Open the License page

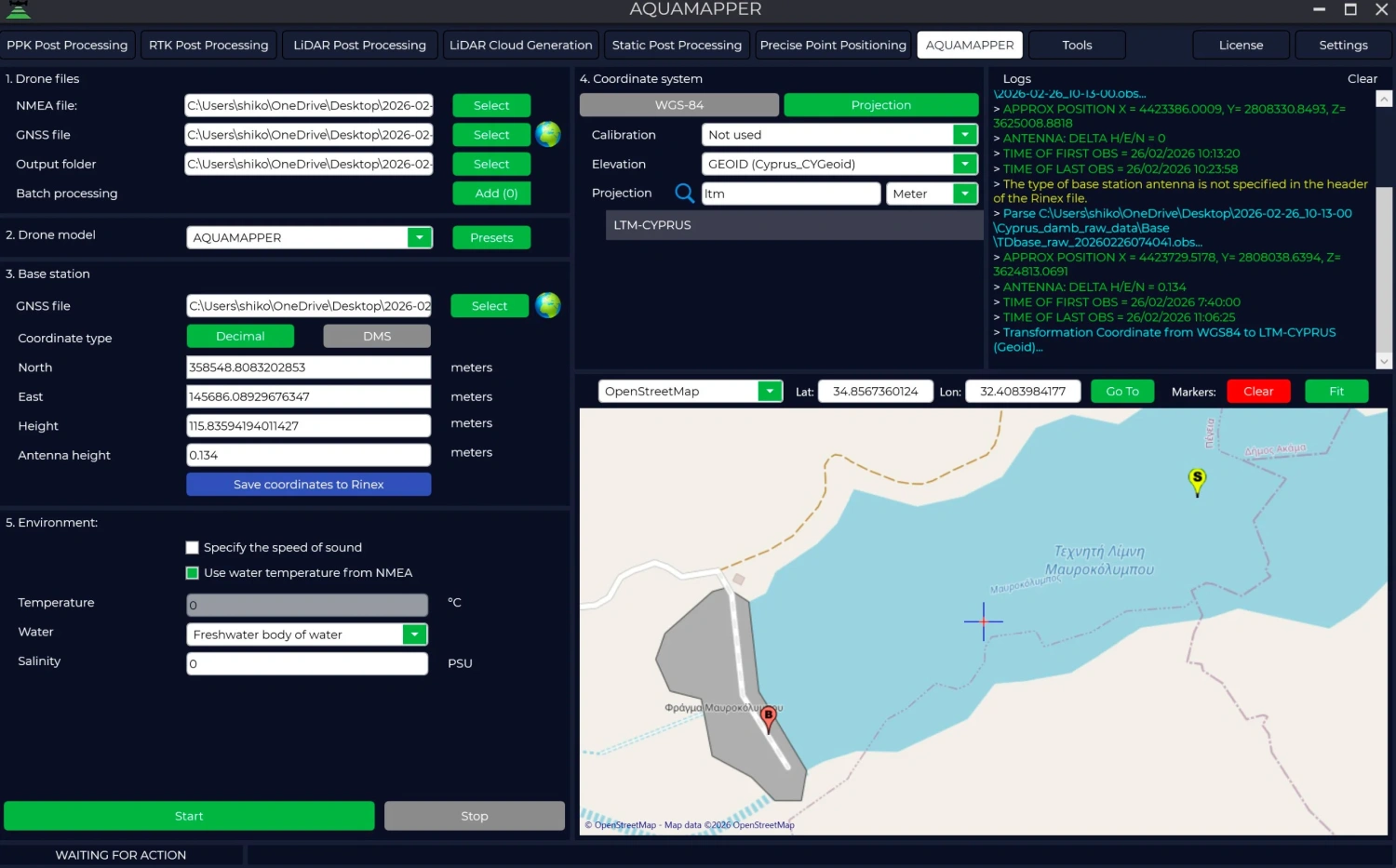[1242, 45]
